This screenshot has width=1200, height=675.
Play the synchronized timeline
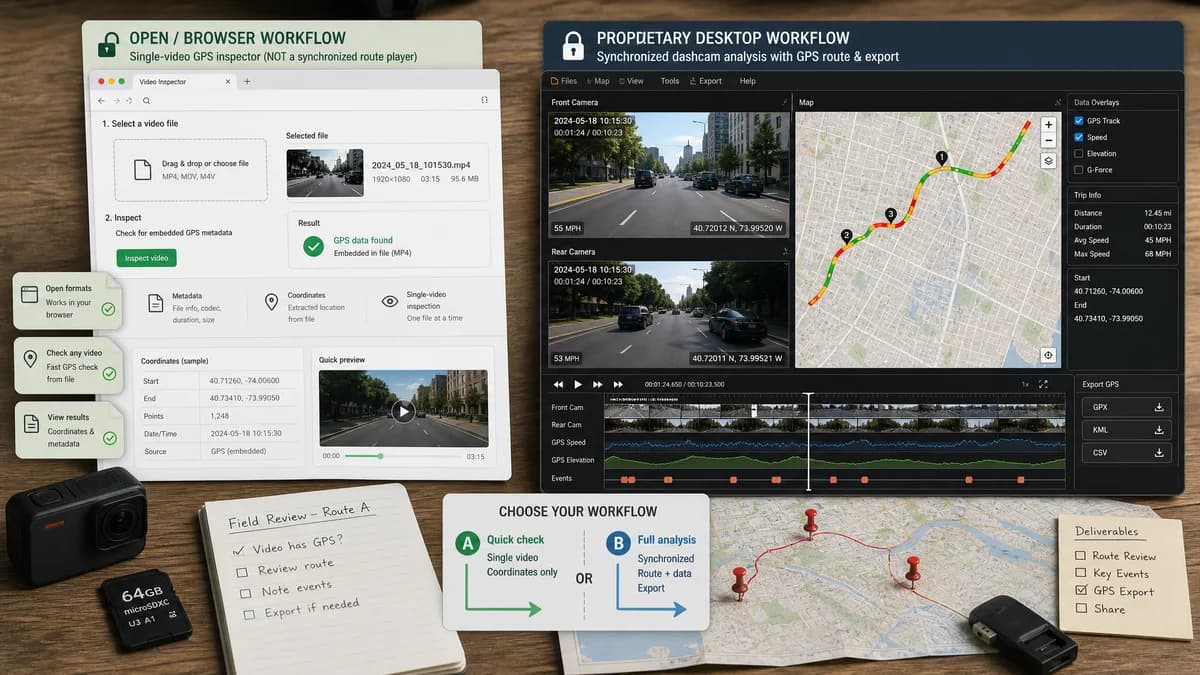pos(578,384)
